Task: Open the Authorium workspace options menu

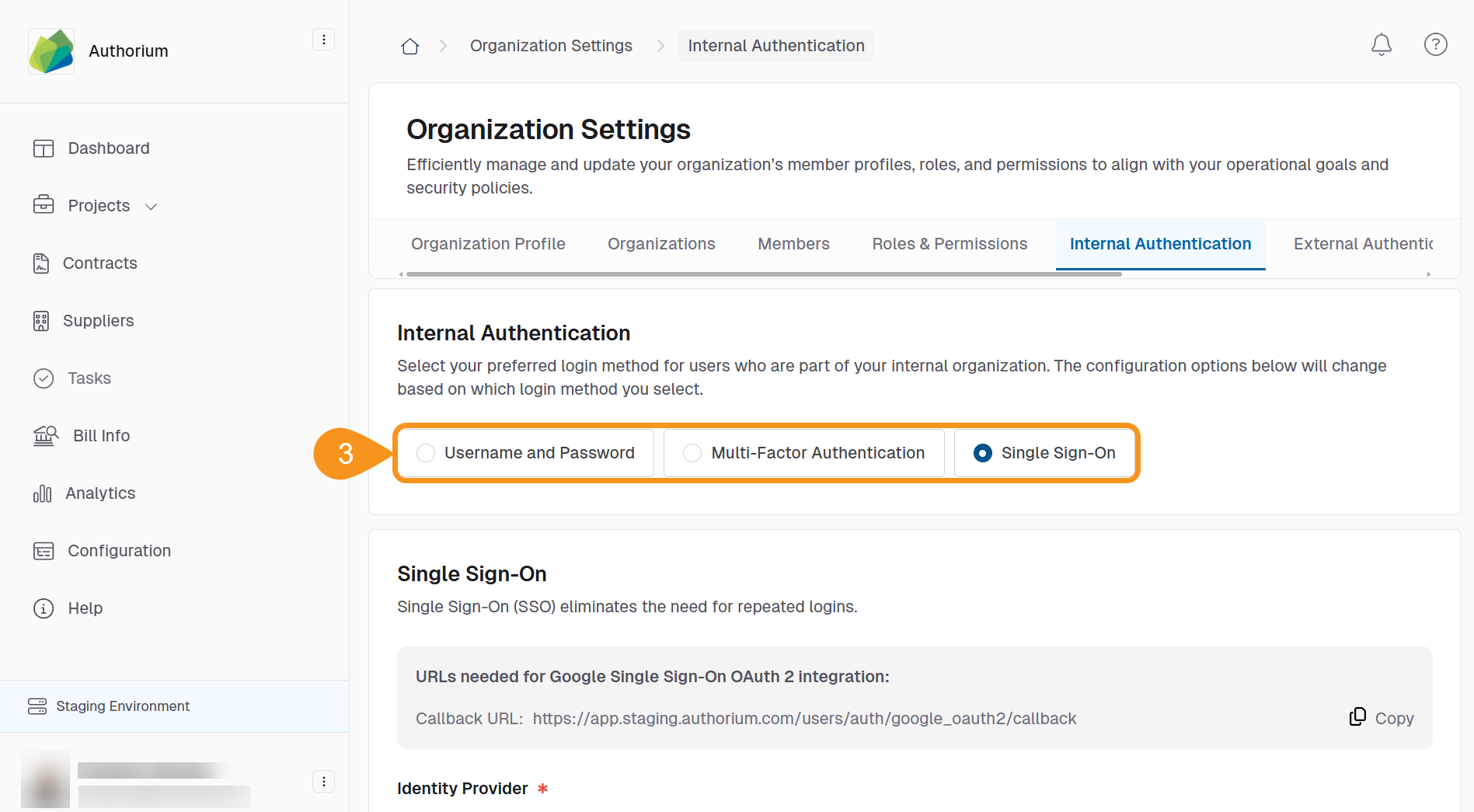Action: 324,39
